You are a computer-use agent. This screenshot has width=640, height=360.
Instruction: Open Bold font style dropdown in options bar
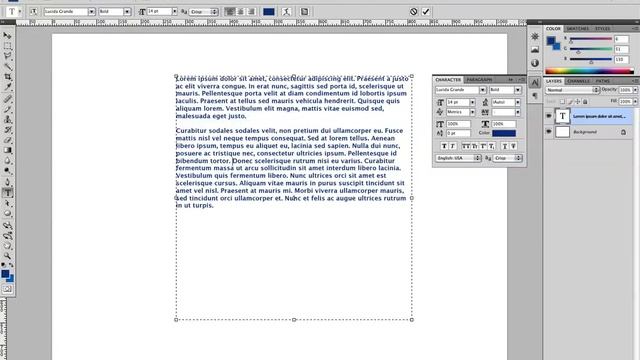[x=127, y=12]
